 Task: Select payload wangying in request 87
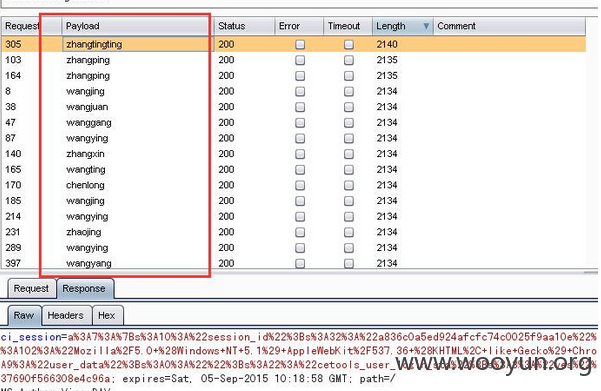pos(87,138)
